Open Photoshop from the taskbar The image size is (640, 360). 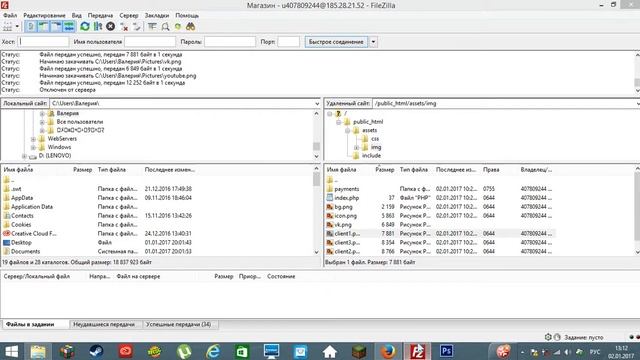click(446, 351)
